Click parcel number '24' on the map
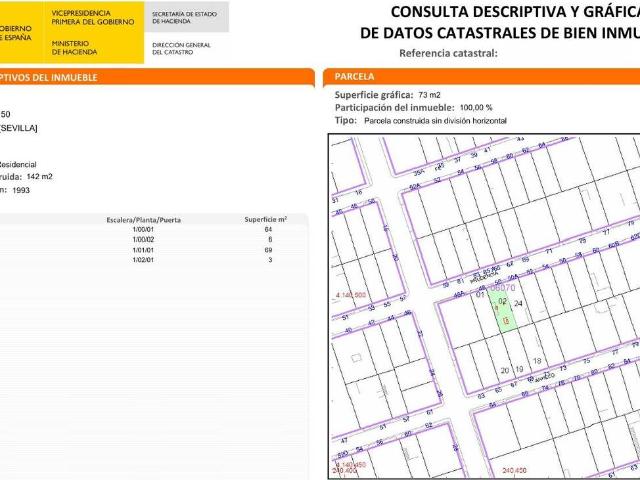Screen dimensions: 640x480 tap(518, 303)
